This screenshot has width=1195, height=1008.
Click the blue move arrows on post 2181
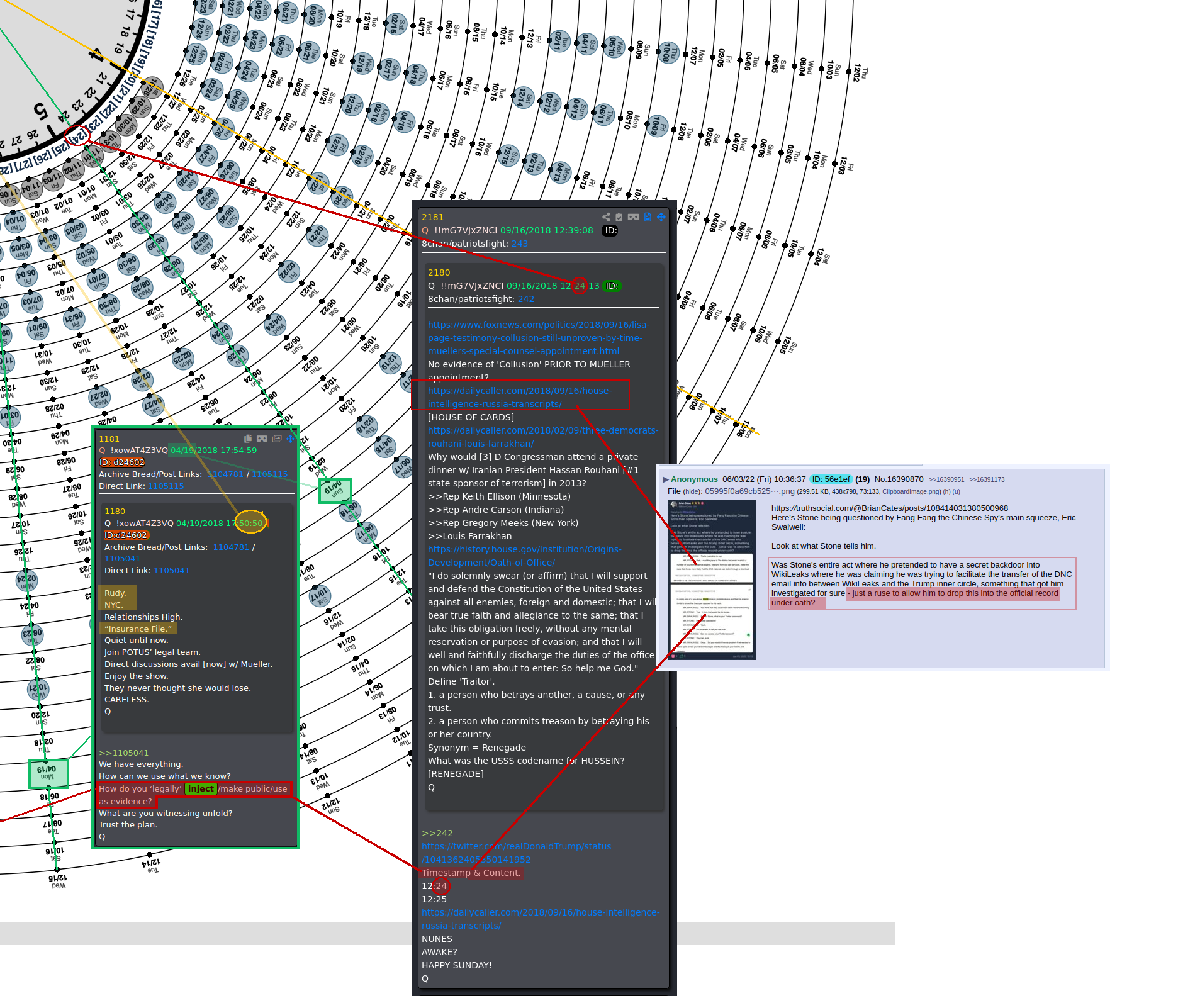pyautogui.click(x=661, y=217)
